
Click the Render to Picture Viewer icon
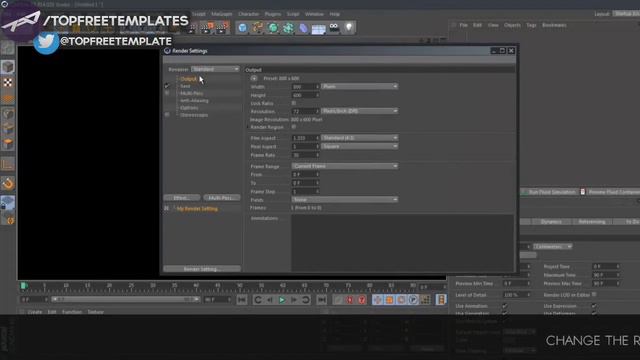207,28
